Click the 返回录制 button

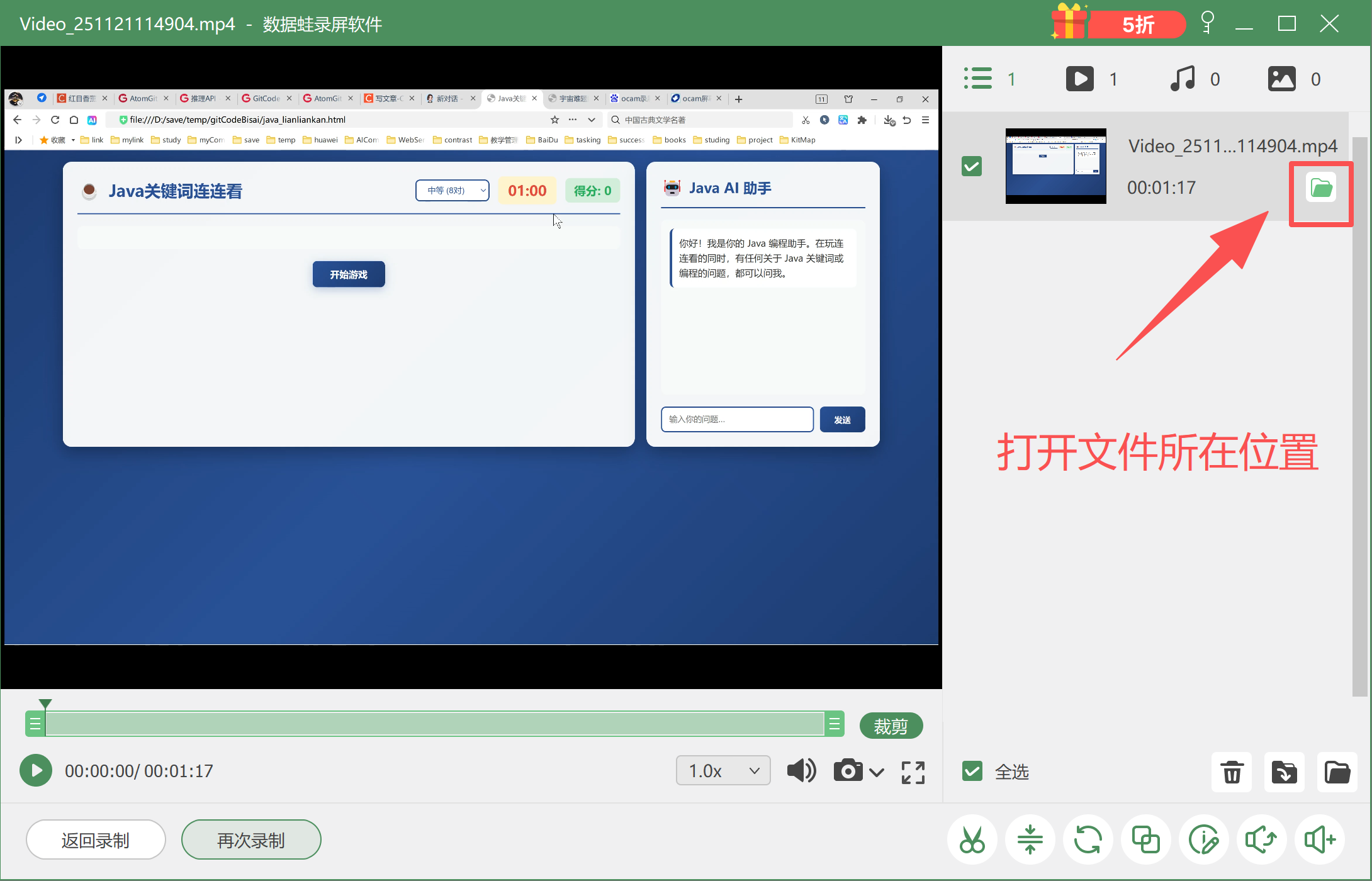click(x=96, y=839)
